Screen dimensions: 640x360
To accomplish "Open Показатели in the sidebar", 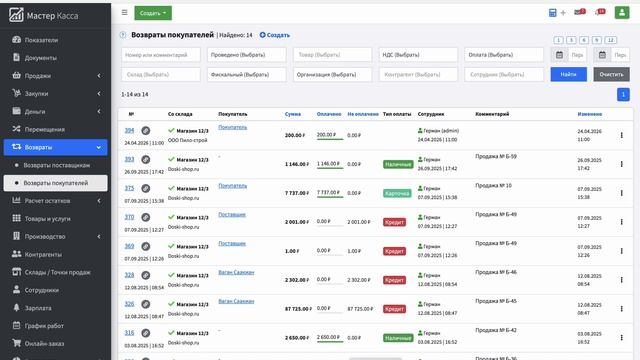I will click(x=56, y=40).
